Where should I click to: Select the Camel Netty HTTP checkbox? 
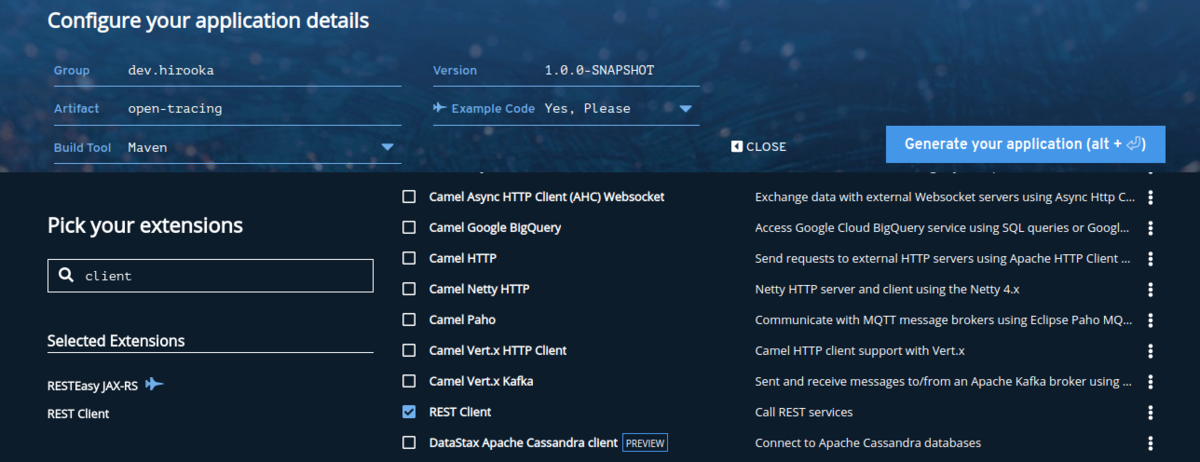tap(408, 289)
